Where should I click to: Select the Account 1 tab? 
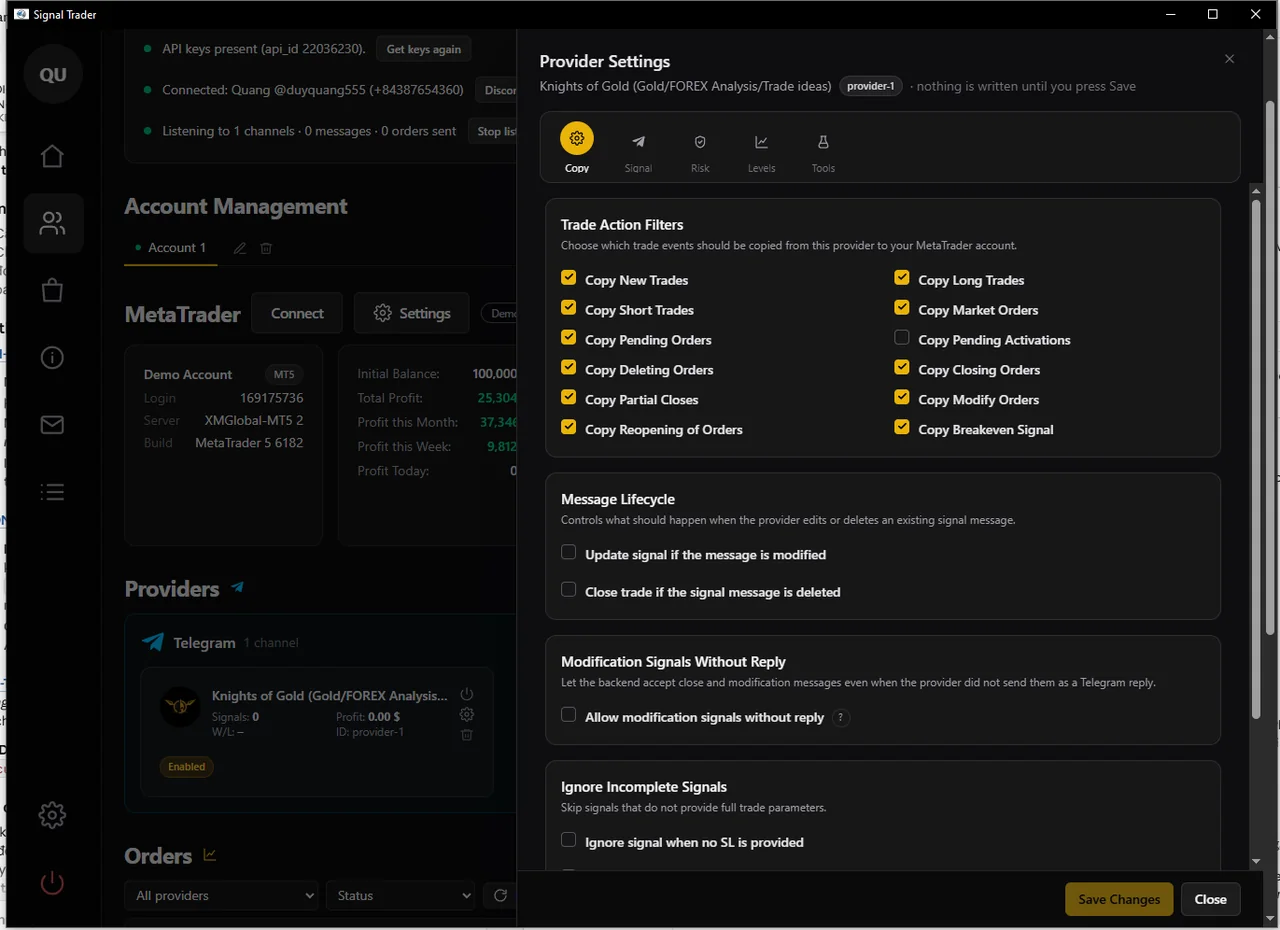171,248
